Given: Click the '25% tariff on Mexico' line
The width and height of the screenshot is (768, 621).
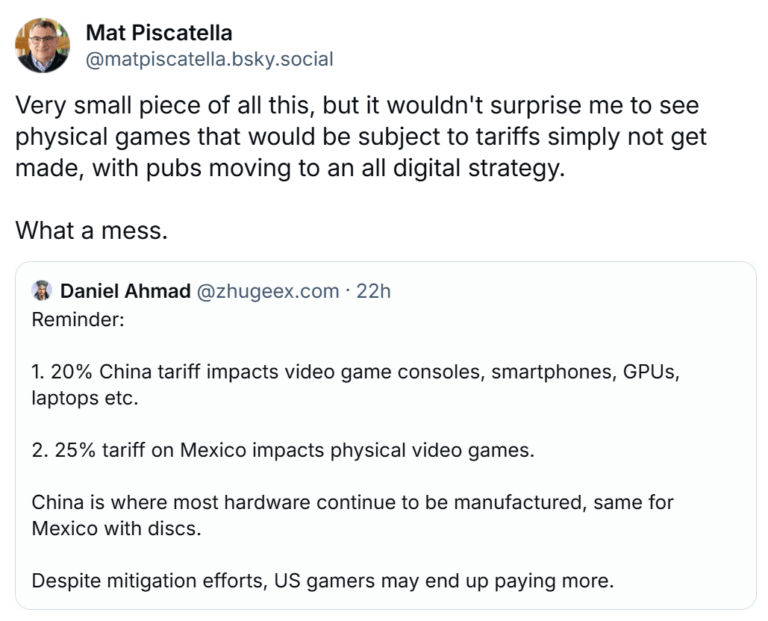Looking at the screenshot, I should (x=283, y=449).
